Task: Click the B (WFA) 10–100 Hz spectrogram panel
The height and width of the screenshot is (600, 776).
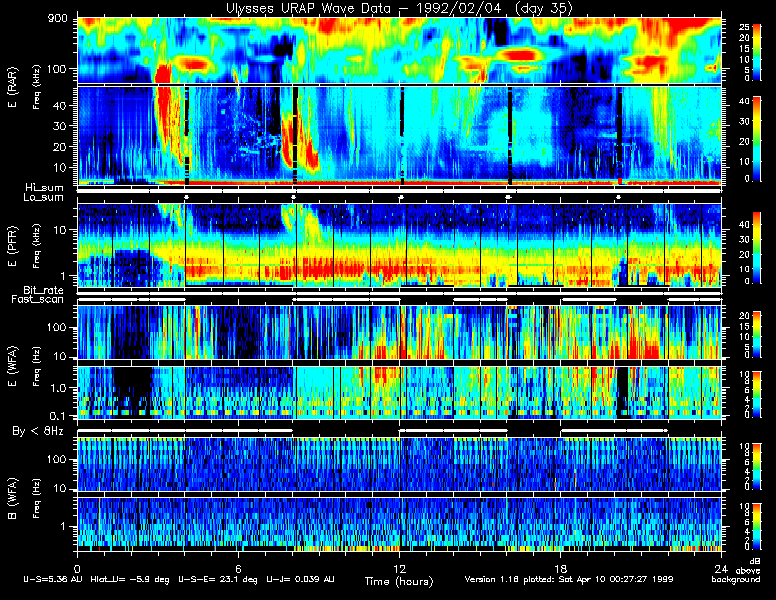Action: [x=399, y=464]
